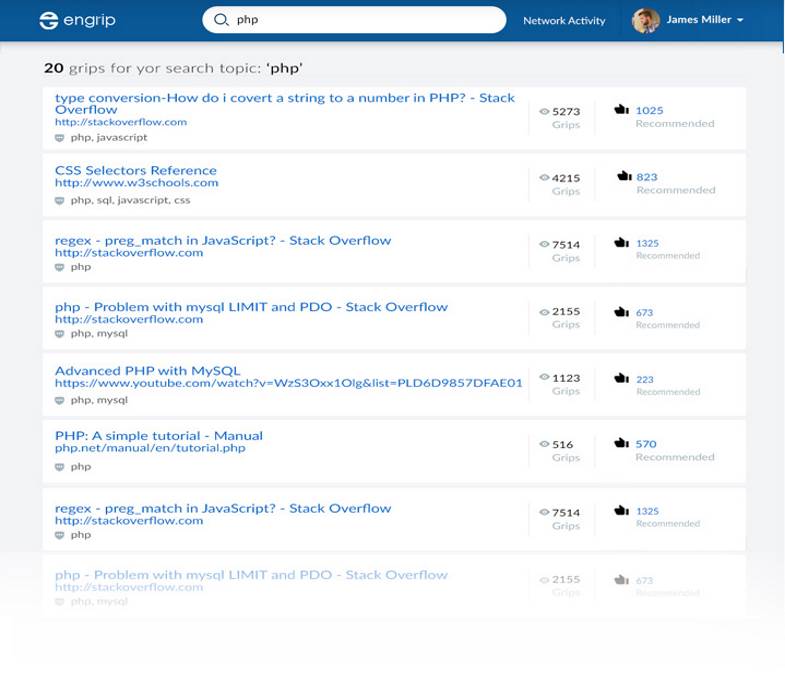Open the CSS Selectors Reference result

click(x=136, y=170)
